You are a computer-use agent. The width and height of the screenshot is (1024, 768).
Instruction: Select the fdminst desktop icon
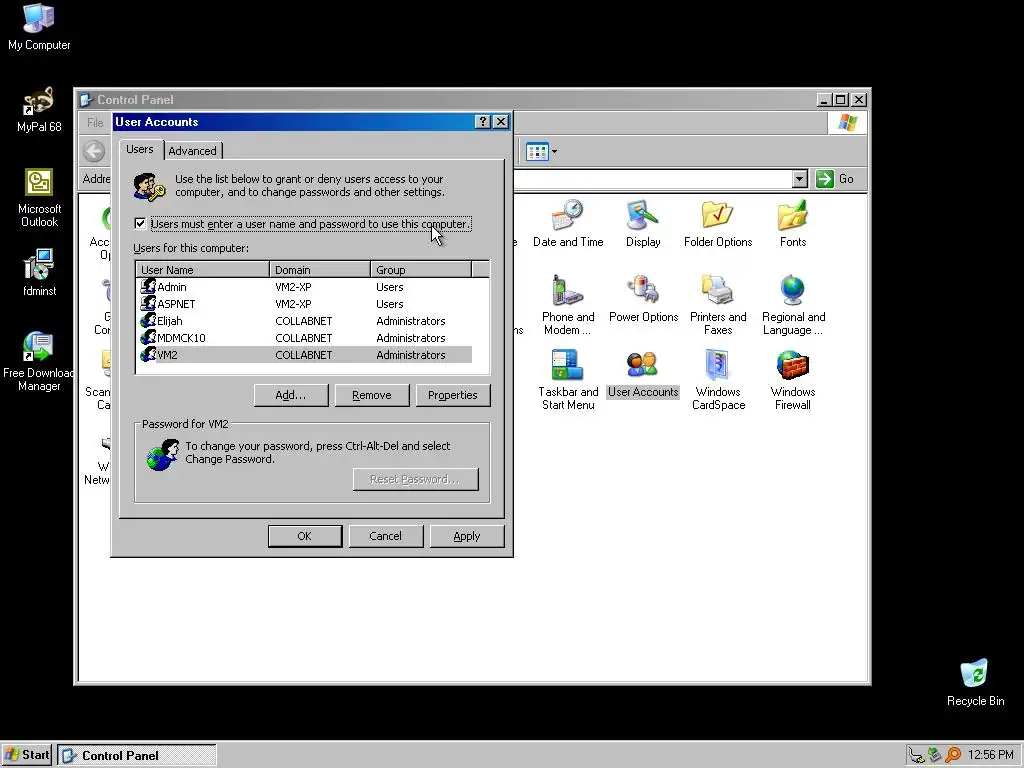39,272
